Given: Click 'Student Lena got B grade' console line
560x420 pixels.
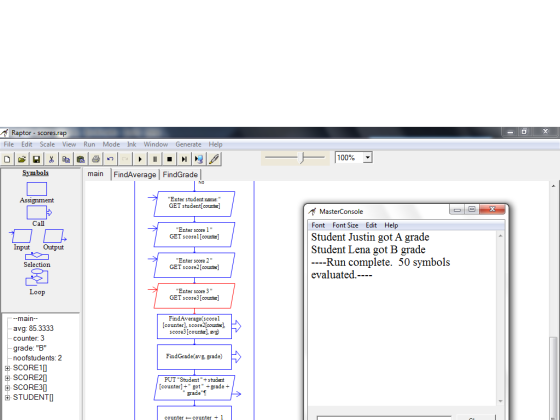Looking at the screenshot, I should click(368, 249).
